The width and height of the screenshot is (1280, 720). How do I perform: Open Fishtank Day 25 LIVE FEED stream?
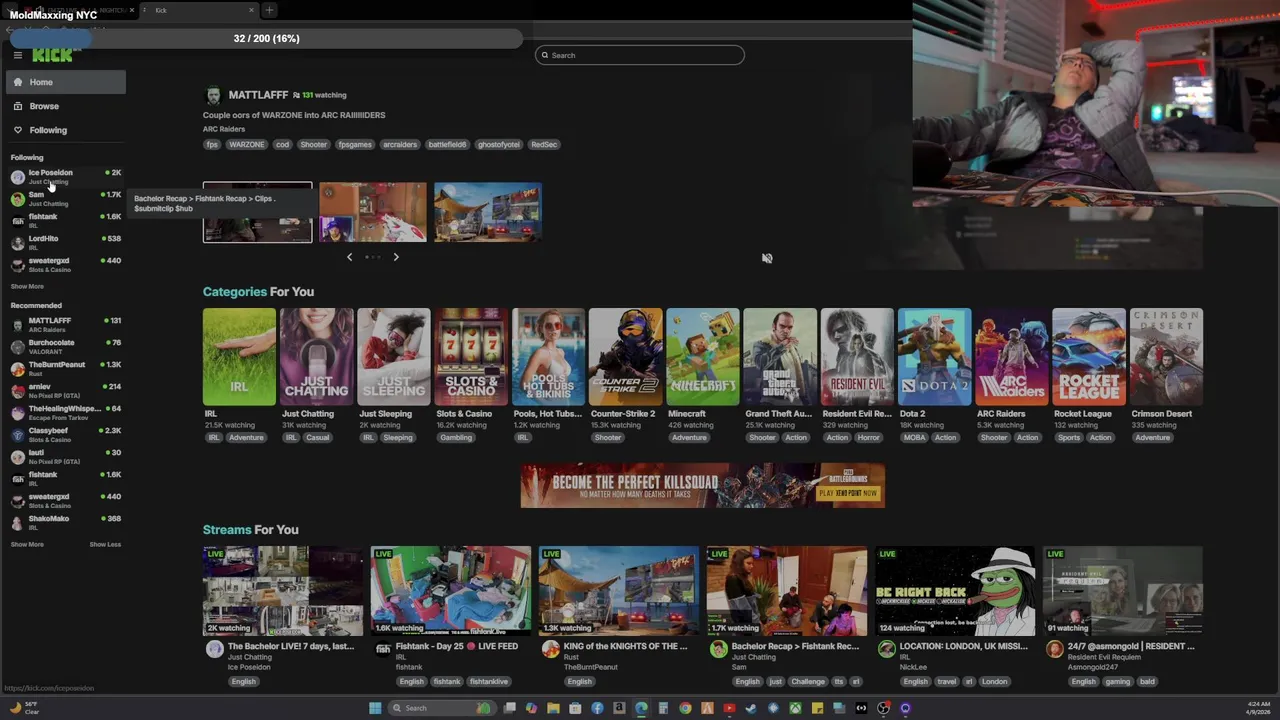[x=451, y=591]
